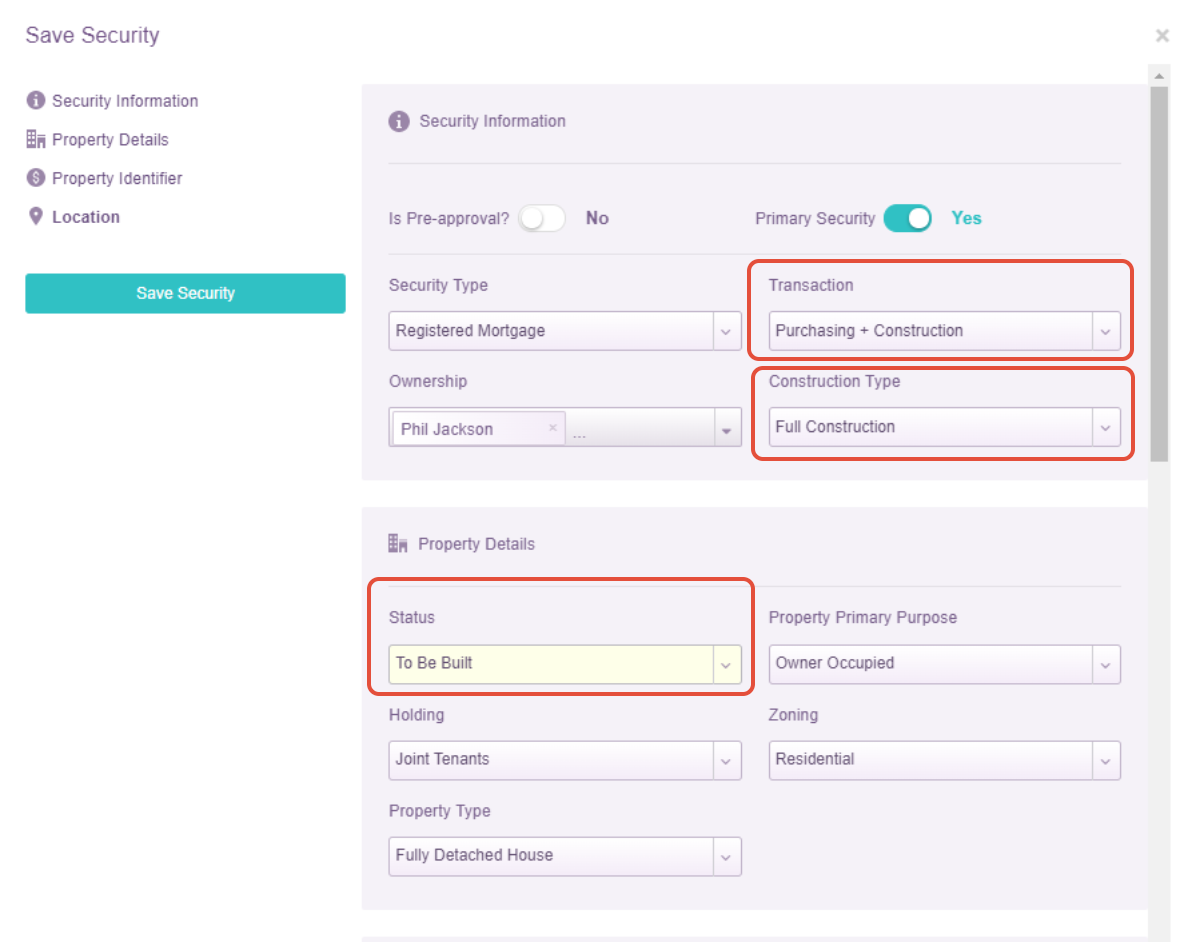
Task: Click the Security Information info icon in sidebar
Action: click(36, 101)
